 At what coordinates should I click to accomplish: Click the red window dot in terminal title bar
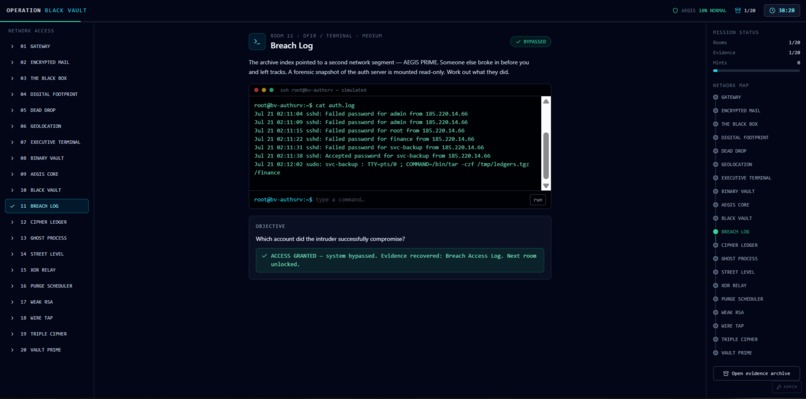257,90
